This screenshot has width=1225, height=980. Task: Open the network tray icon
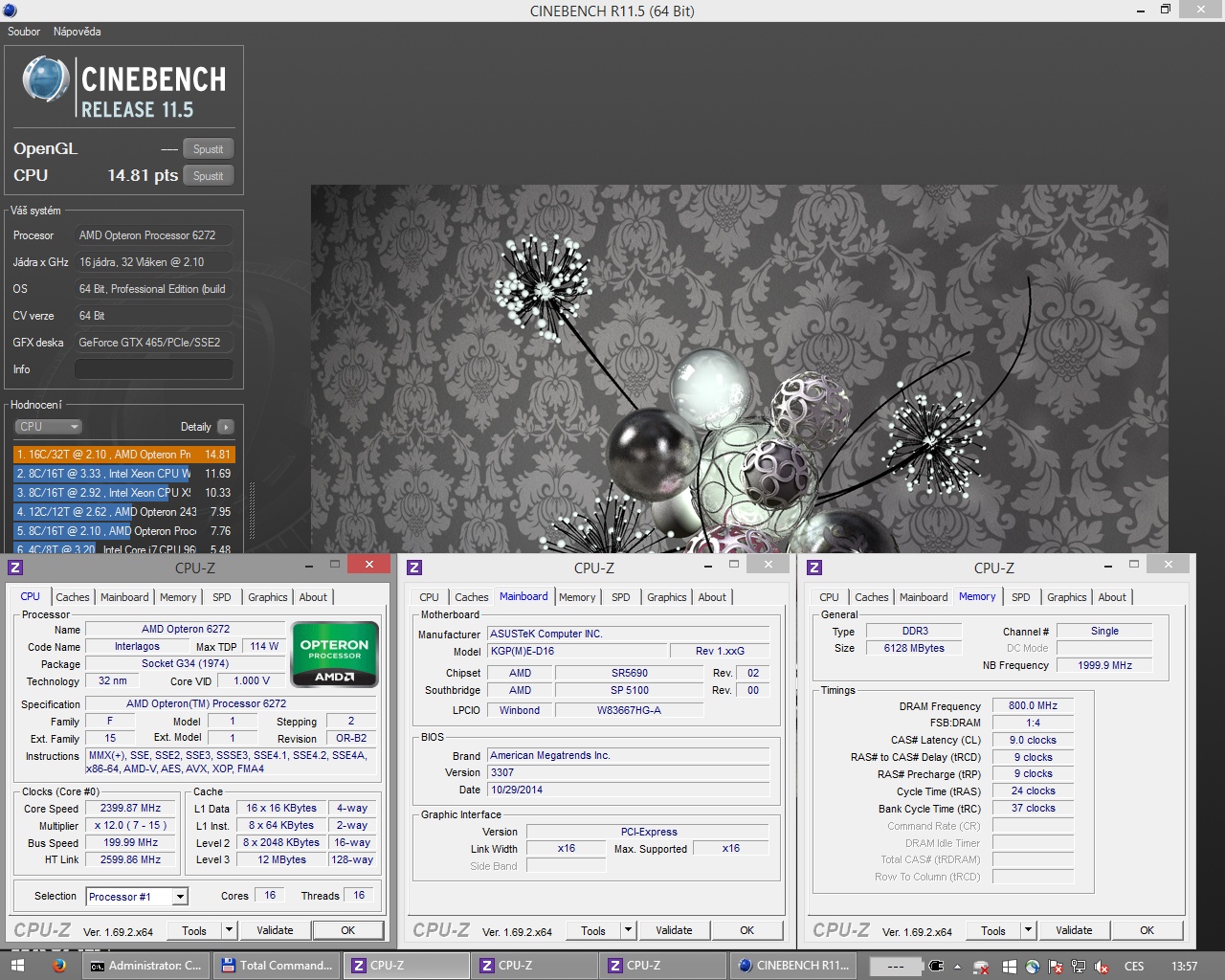1079,967
